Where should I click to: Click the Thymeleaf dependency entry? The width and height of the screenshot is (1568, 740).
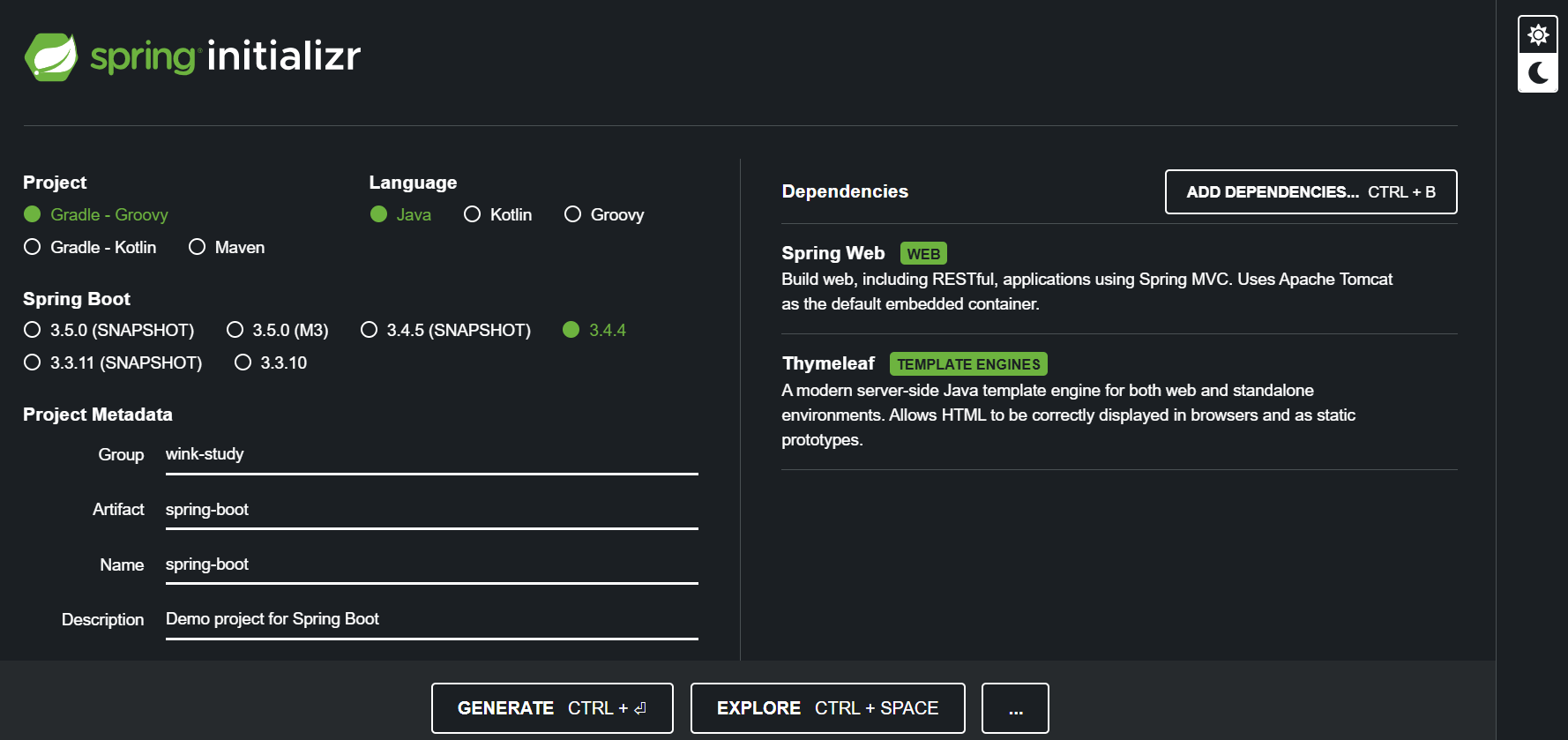[x=1119, y=401]
